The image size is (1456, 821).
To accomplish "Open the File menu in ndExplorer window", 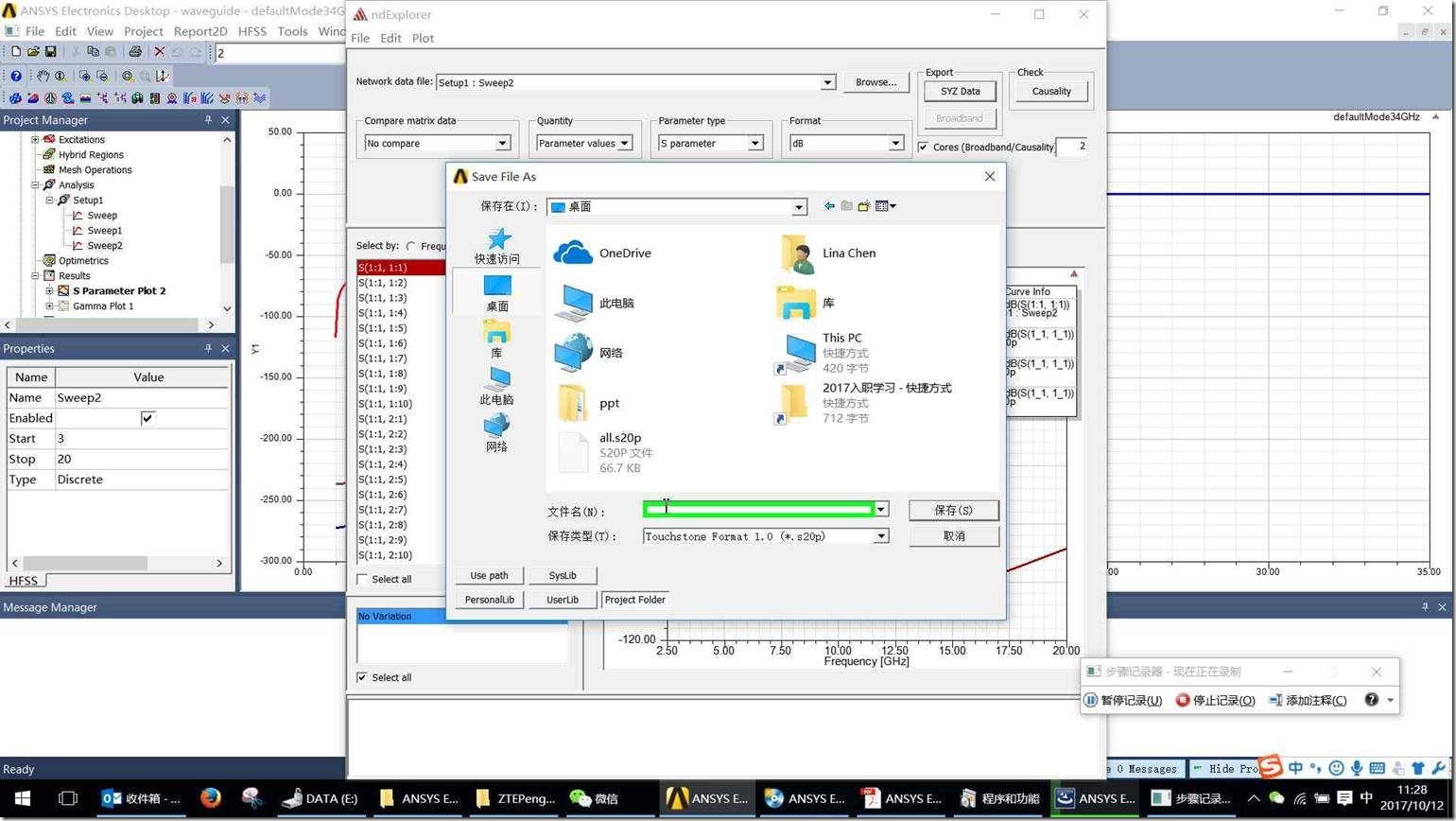I will tap(360, 38).
